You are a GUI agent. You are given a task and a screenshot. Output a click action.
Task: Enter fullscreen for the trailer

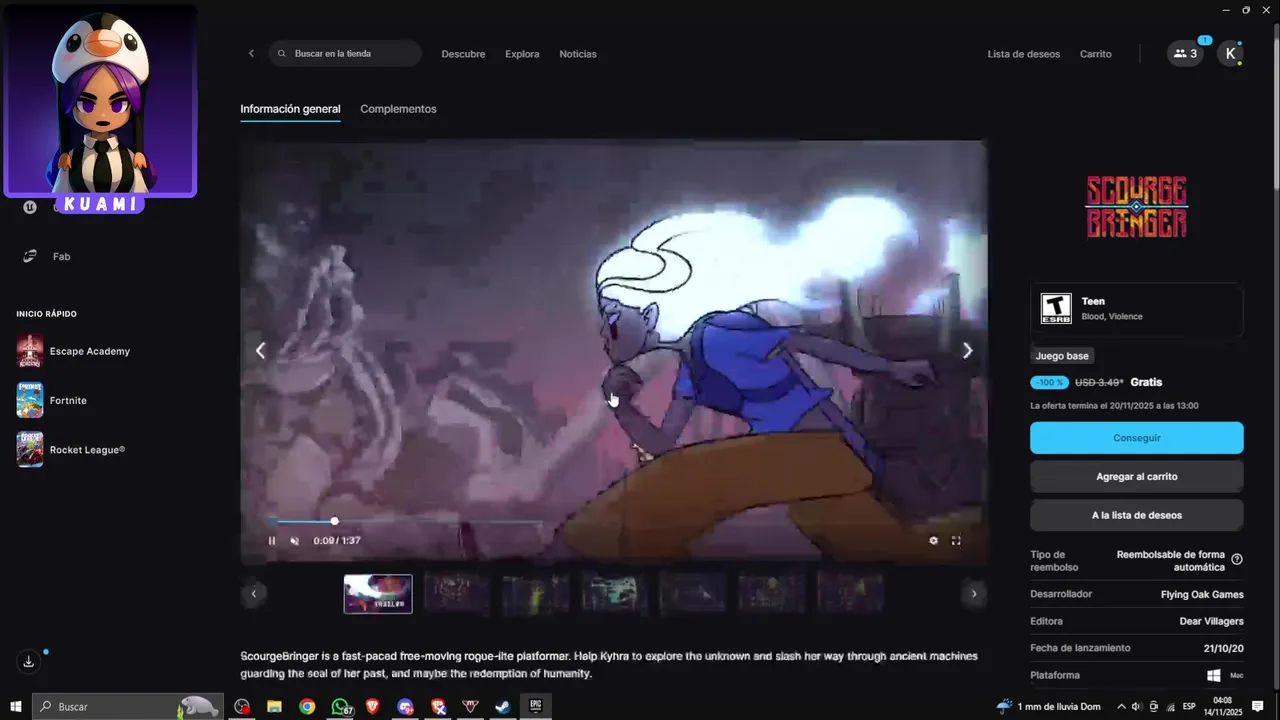click(x=956, y=541)
